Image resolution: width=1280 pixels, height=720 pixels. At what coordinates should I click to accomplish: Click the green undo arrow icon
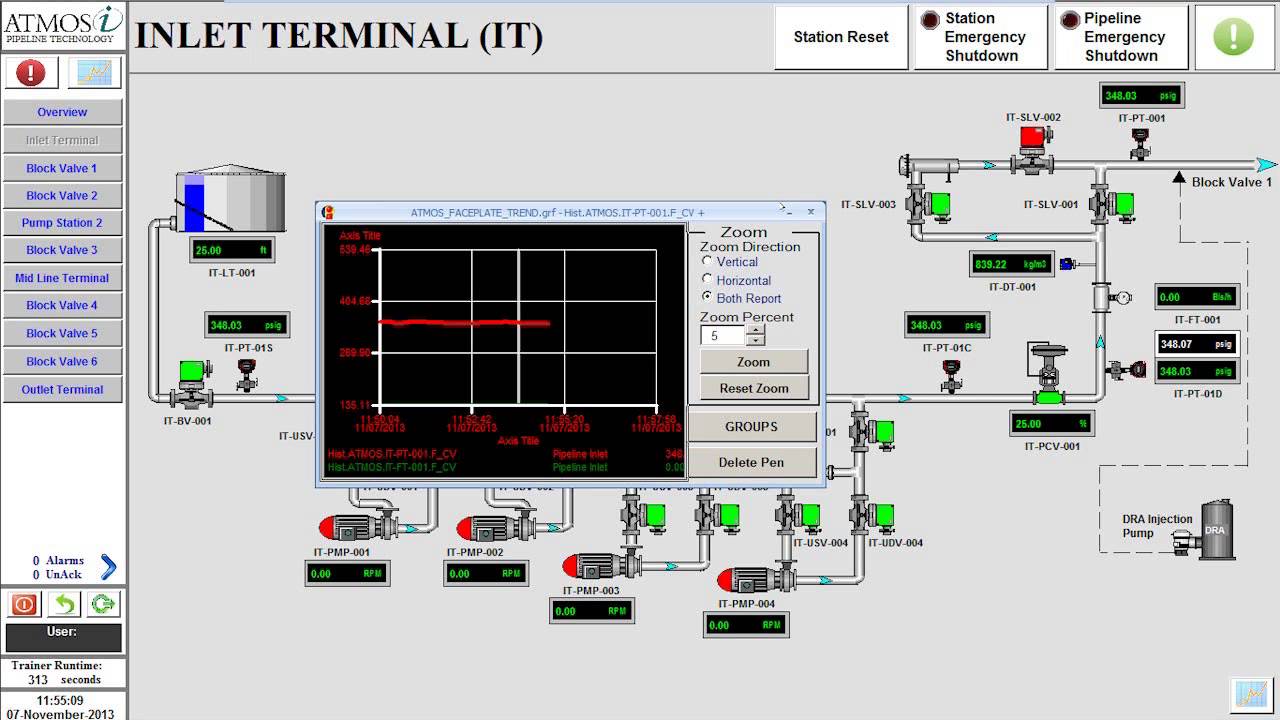point(64,604)
